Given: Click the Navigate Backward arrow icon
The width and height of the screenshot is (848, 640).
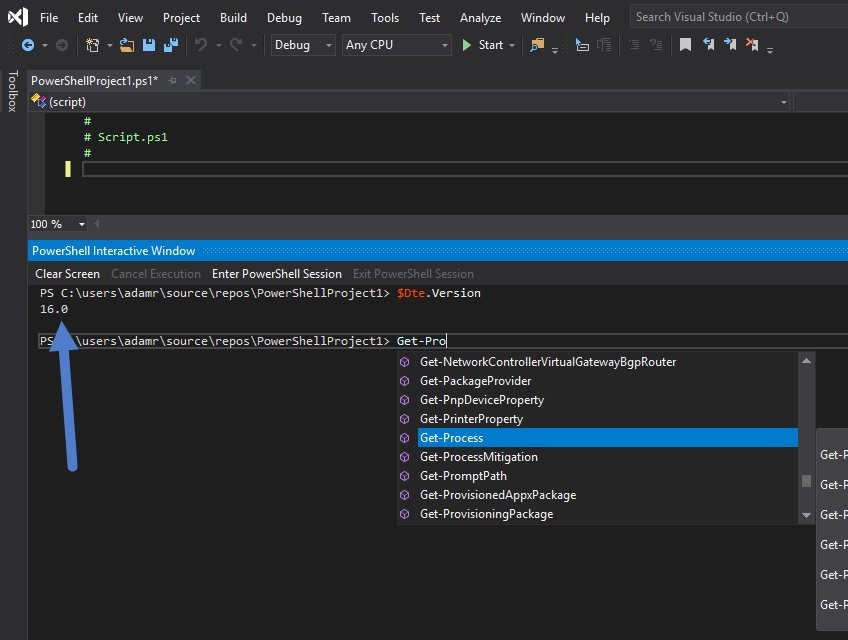Looking at the screenshot, I should pyautogui.click(x=27, y=45).
